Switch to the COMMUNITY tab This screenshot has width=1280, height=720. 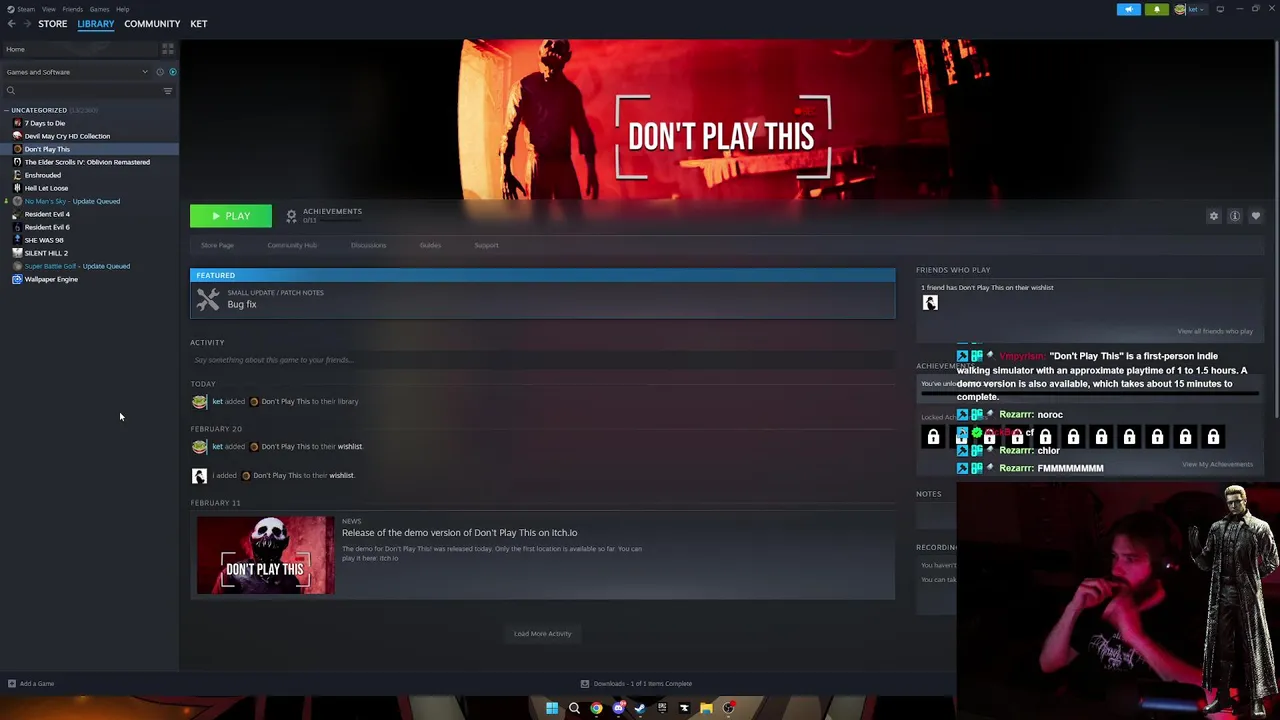pos(152,24)
